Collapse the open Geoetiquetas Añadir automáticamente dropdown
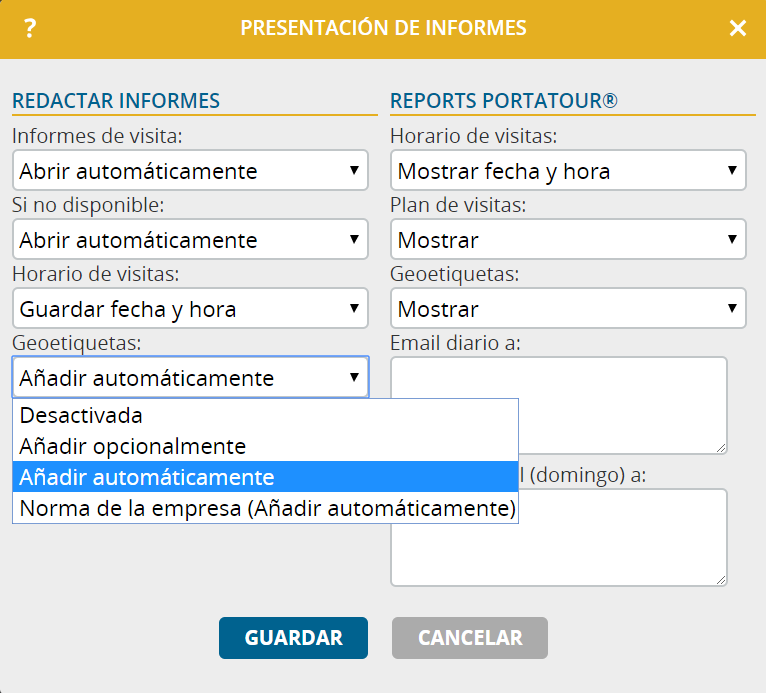This screenshot has width=766, height=693. point(190,377)
